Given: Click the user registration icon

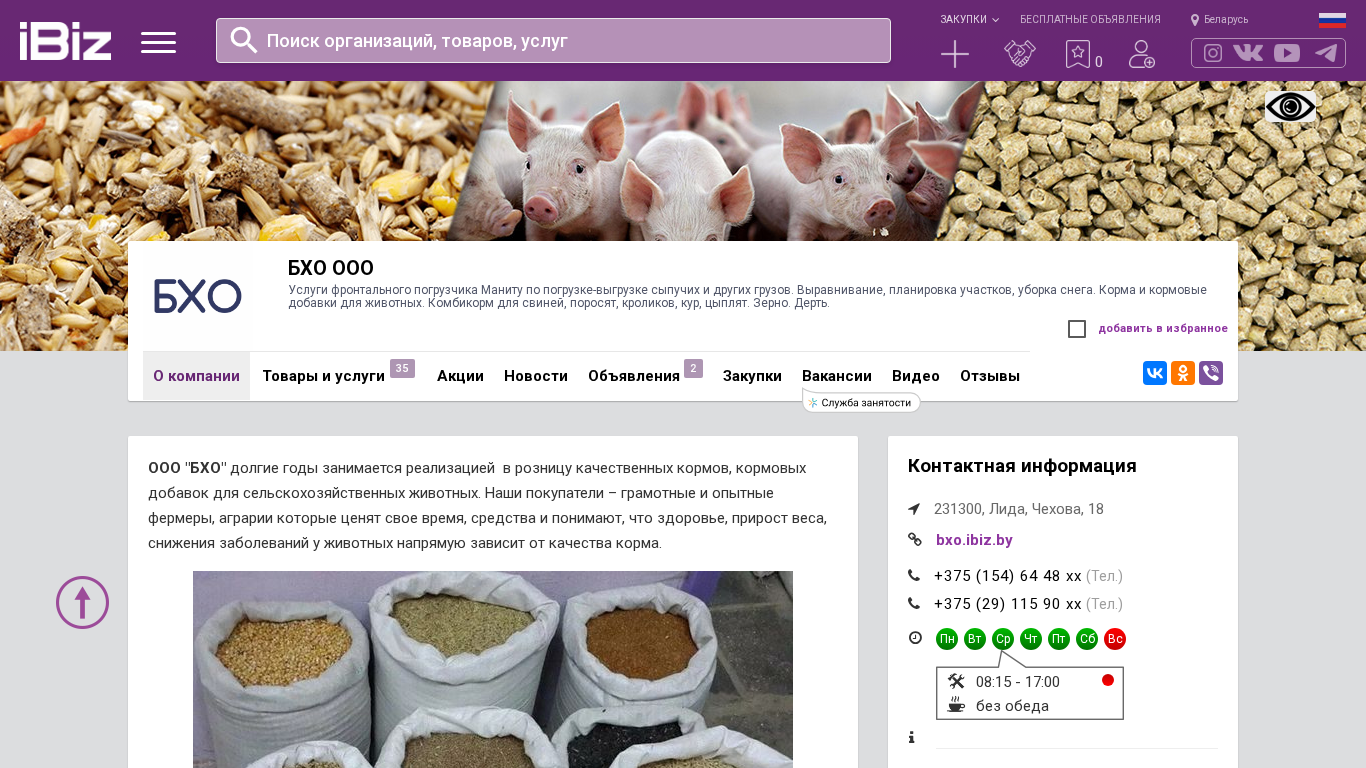Looking at the screenshot, I should coord(1142,54).
